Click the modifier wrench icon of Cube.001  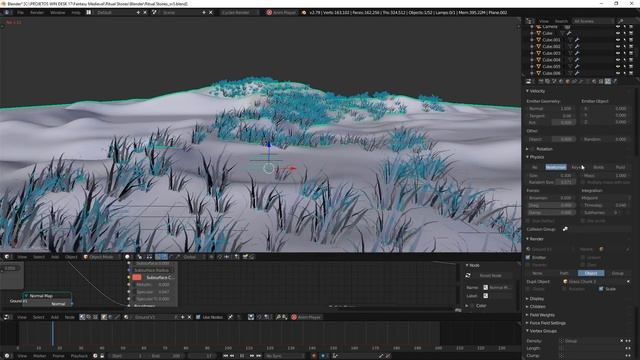577,40
